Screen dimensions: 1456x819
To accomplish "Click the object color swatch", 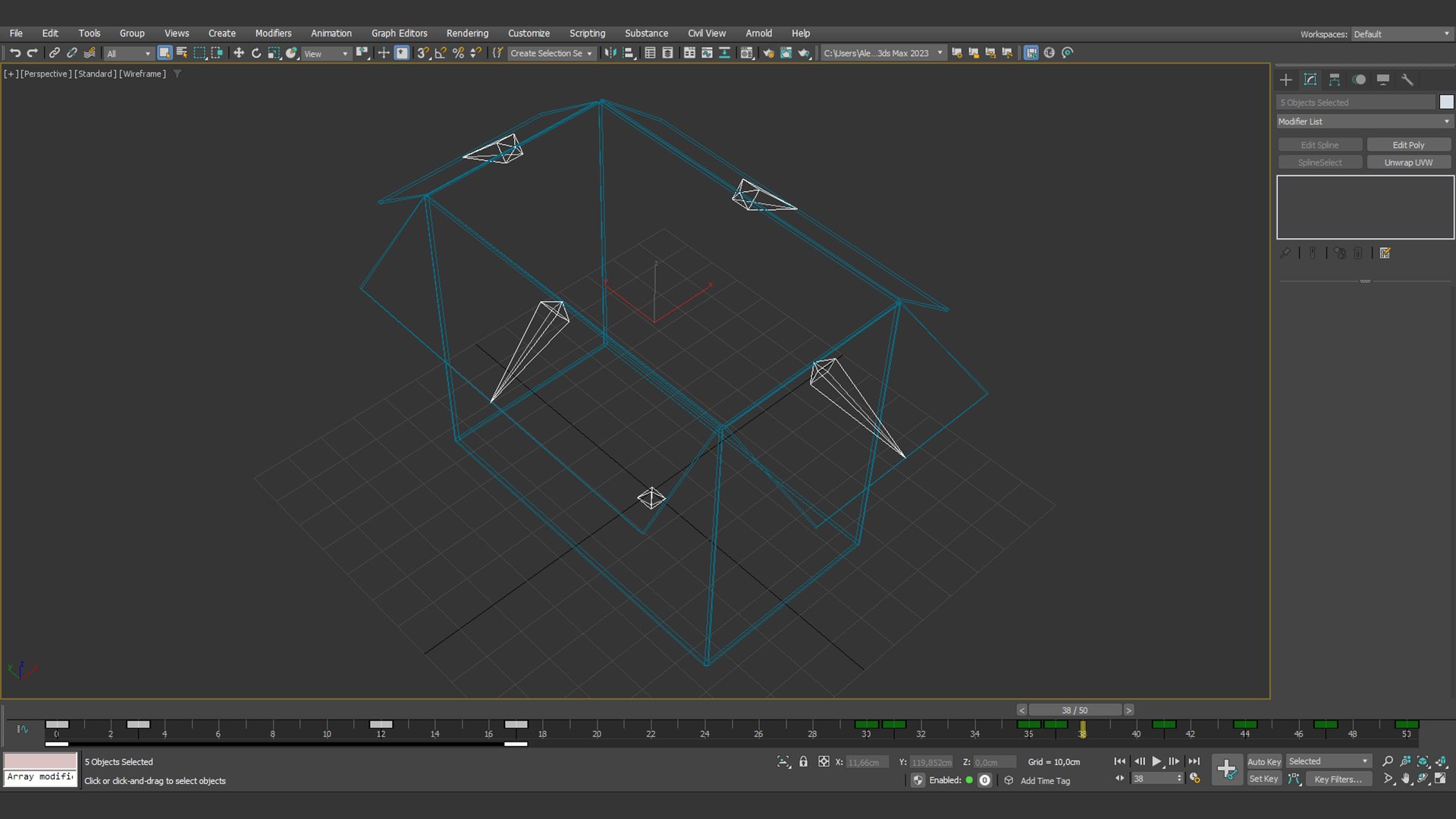I will click(1446, 102).
